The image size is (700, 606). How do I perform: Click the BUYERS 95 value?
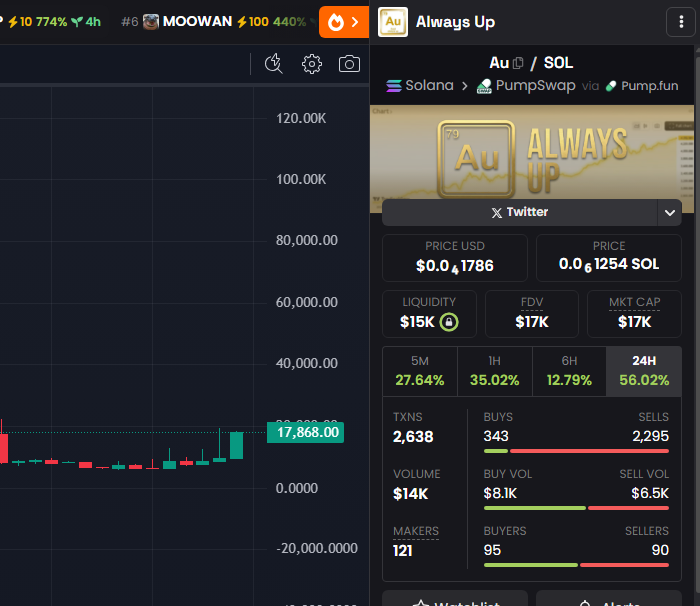(x=492, y=550)
